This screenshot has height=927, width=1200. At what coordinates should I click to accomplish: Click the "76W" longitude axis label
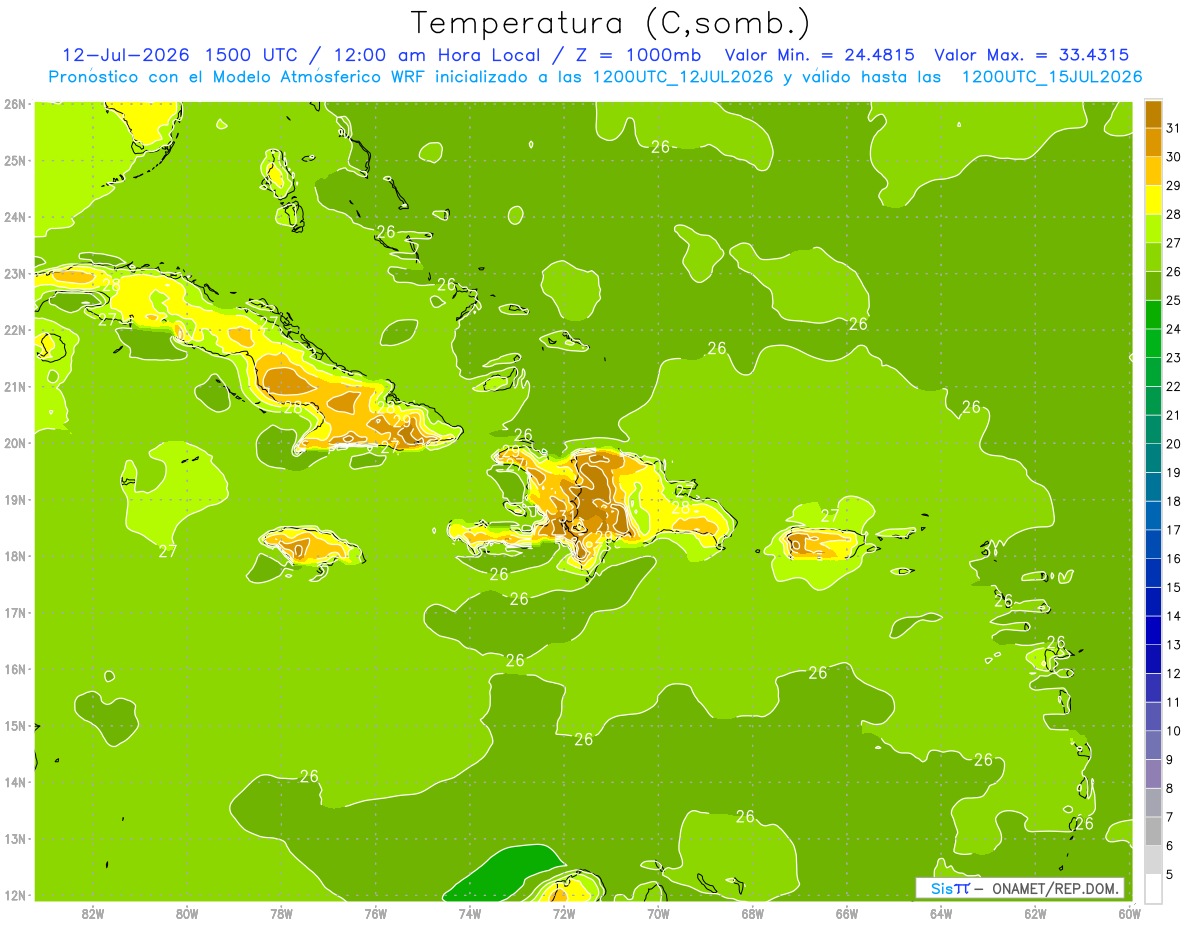tap(375, 912)
